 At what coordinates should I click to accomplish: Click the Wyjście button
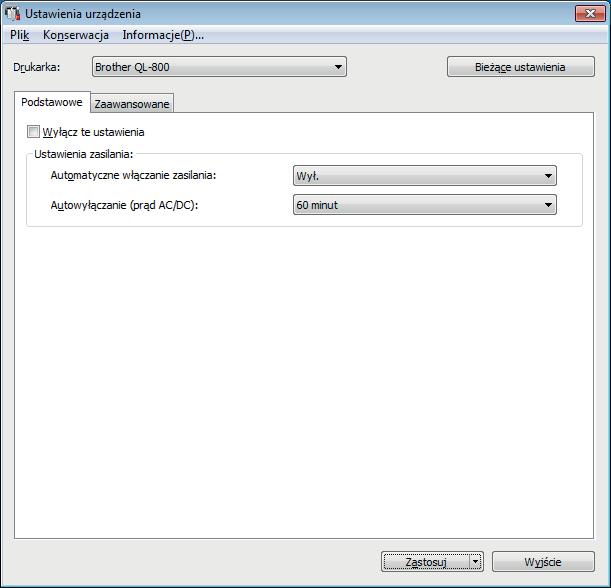pos(543,562)
